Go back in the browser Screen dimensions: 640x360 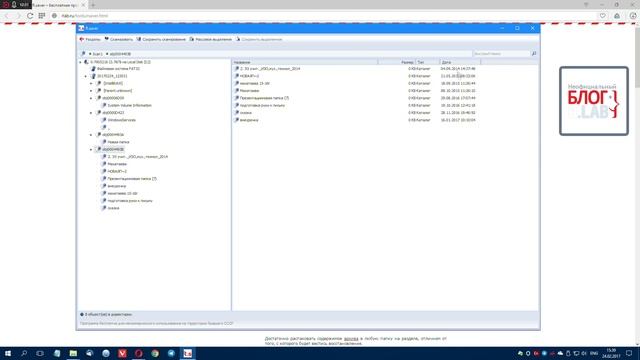tap(7, 16)
